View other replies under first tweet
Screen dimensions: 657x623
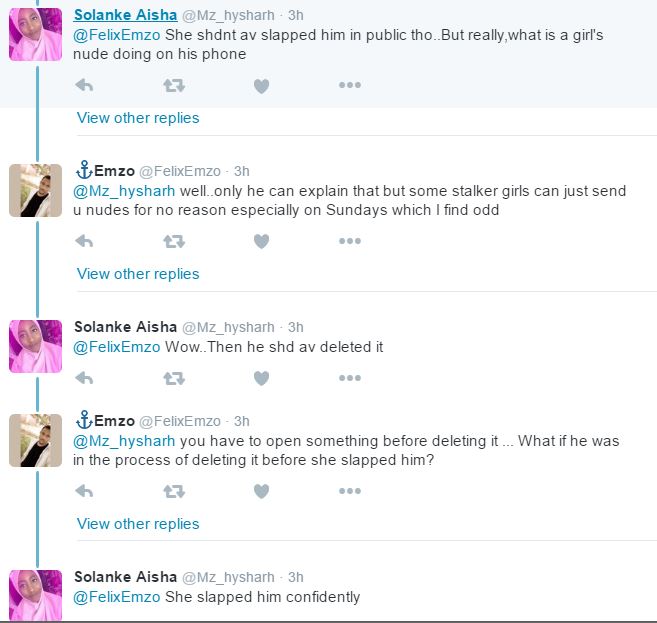pyautogui.click(x=138, y=118)
